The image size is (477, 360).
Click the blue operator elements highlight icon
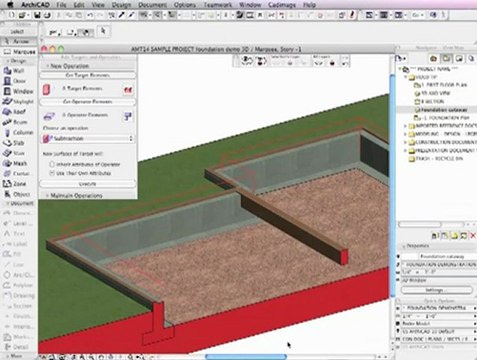coord(128,116)
